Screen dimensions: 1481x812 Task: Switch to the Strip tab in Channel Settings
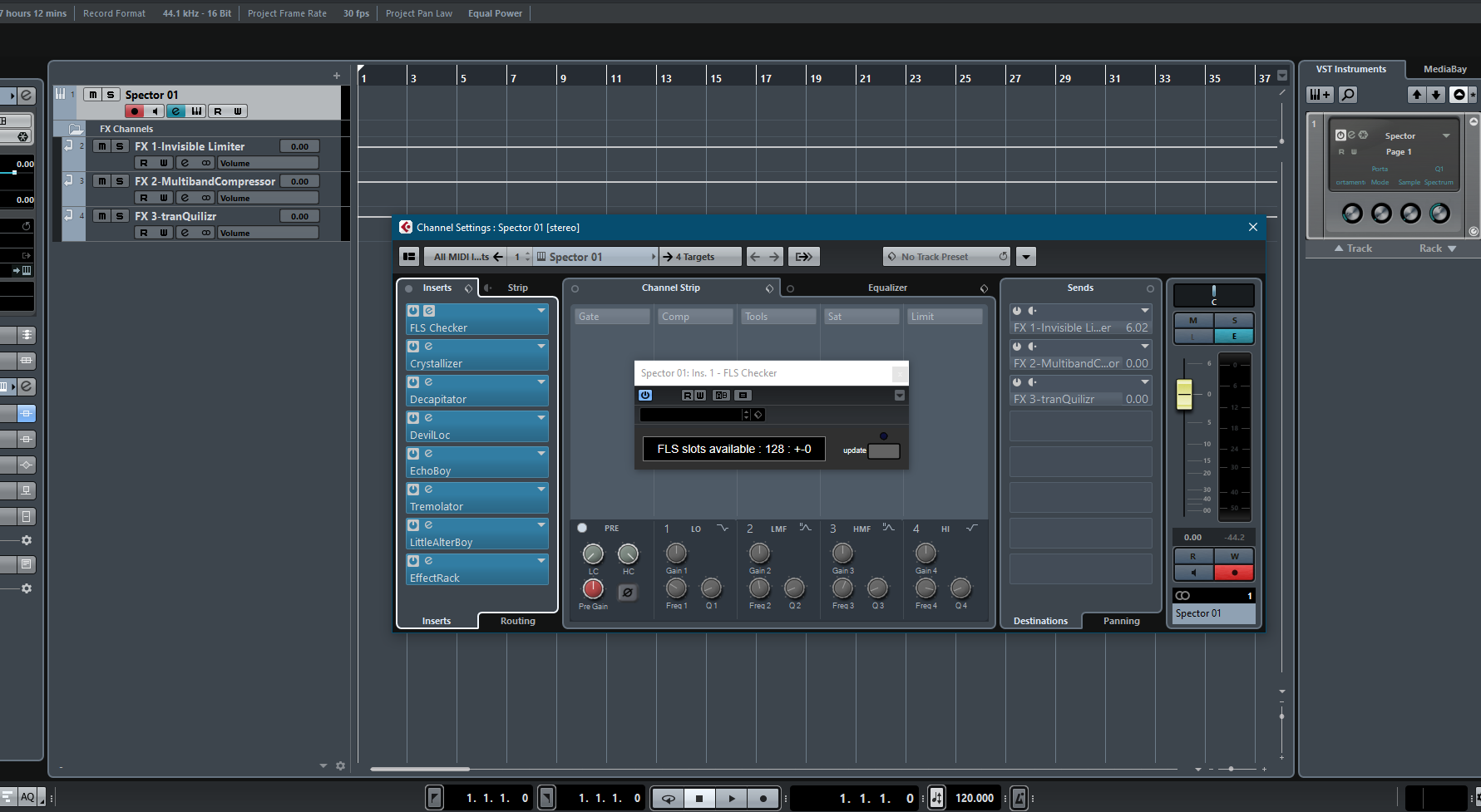(517, 288)
